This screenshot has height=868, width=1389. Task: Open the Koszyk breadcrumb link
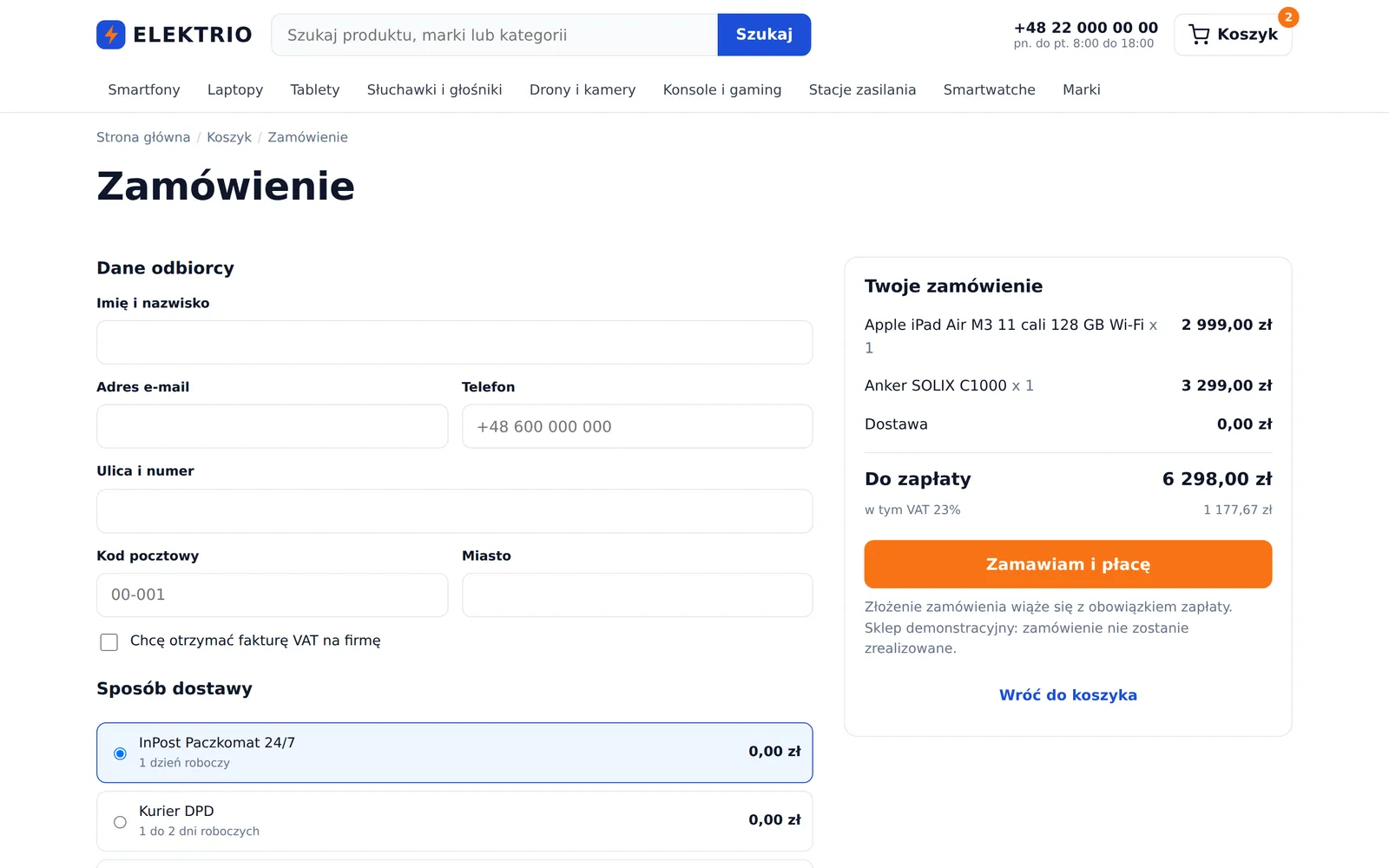coord(229,137)
